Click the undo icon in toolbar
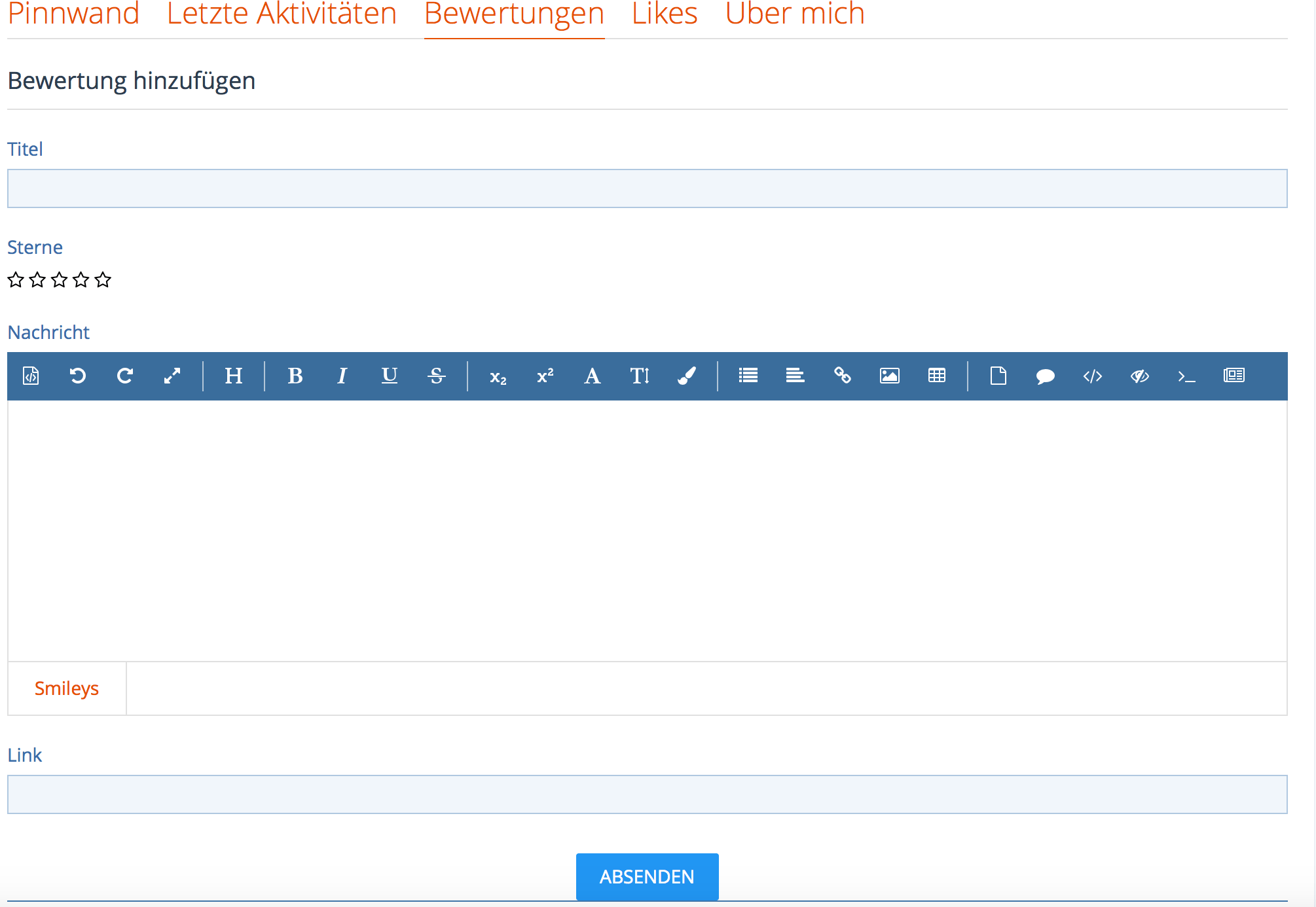The height and width of the screenshot is (907, 1316). [78, 376]
